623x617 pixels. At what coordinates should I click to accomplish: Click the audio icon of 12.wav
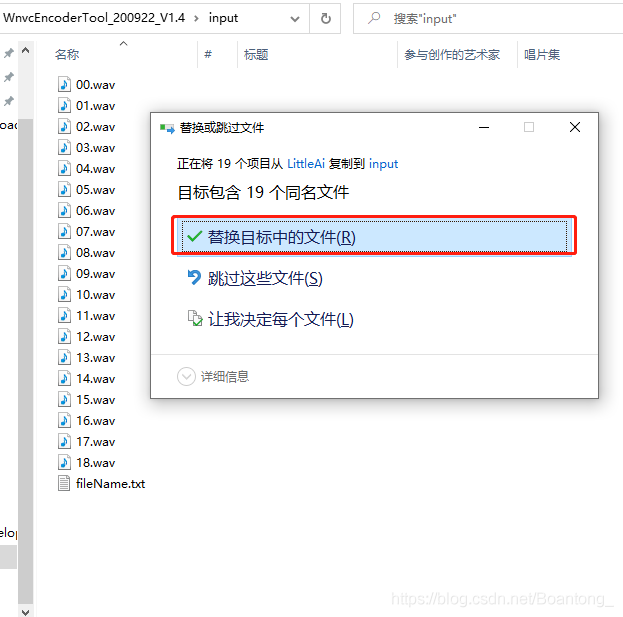64,337
